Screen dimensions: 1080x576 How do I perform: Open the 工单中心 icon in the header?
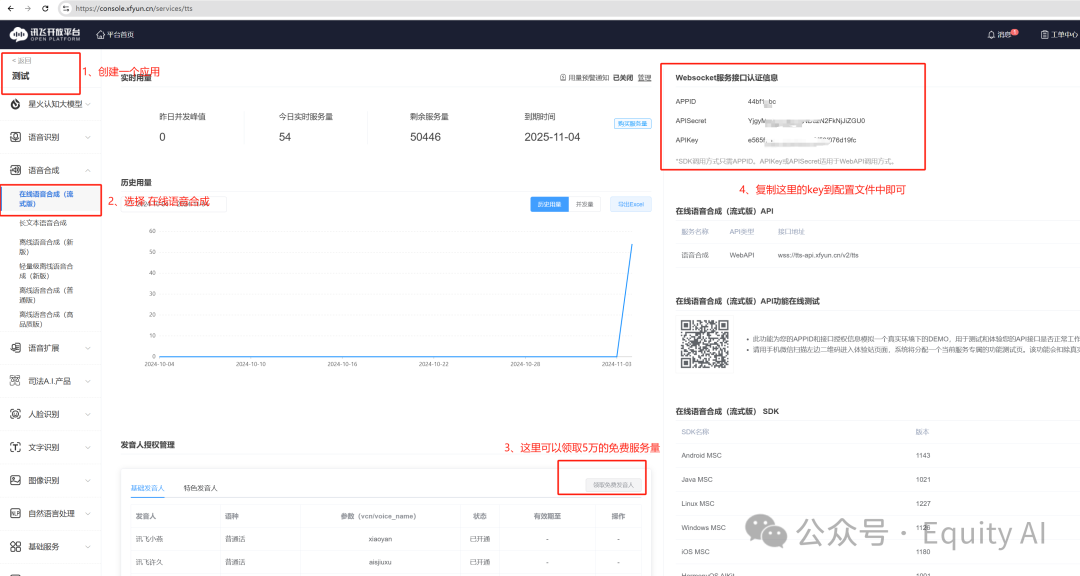pos(1044,34)
